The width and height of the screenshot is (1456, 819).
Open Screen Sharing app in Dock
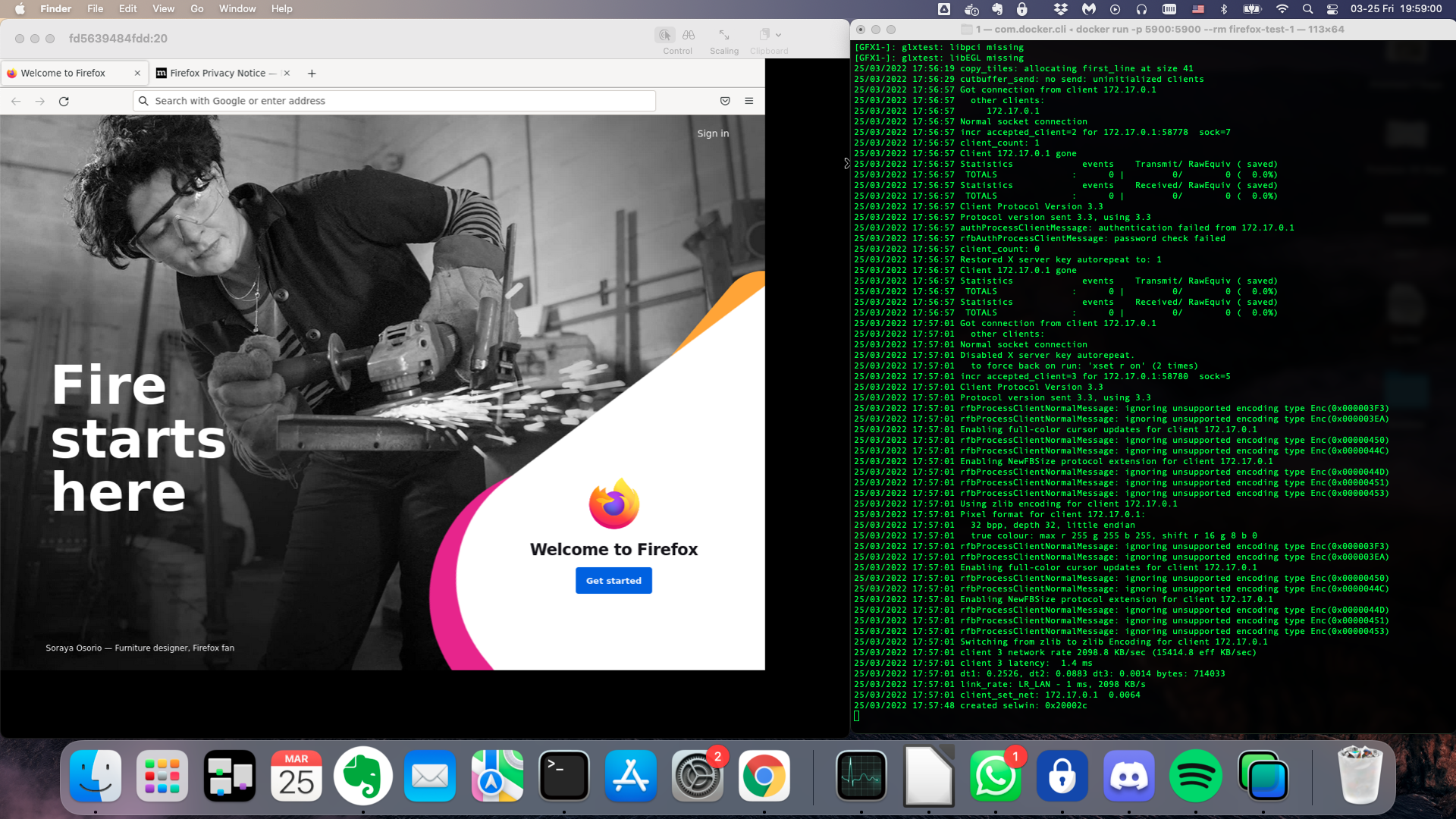pos(1263,776)
